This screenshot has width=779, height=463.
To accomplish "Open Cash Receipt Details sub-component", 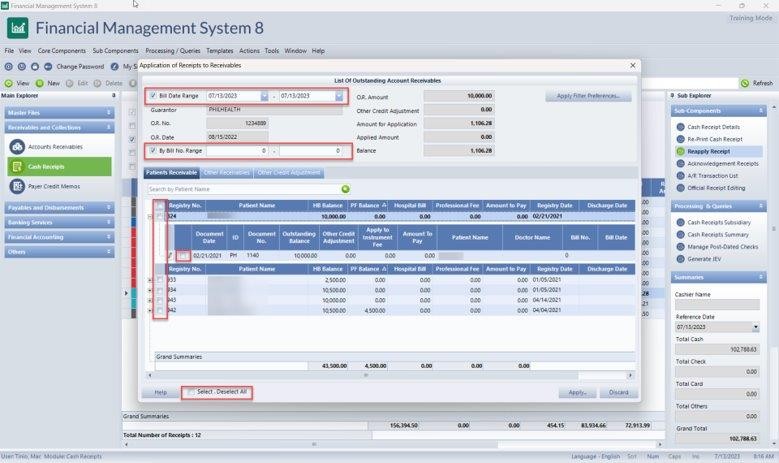I will (x=714, y=127).
